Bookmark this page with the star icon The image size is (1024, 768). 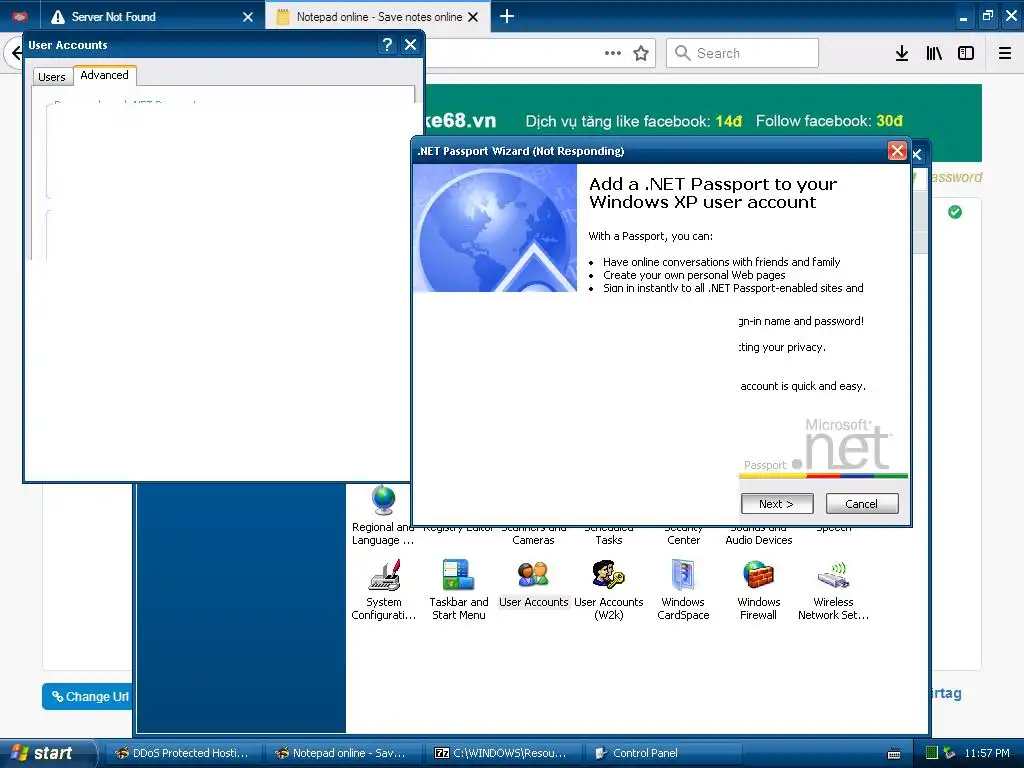point(641,53)
